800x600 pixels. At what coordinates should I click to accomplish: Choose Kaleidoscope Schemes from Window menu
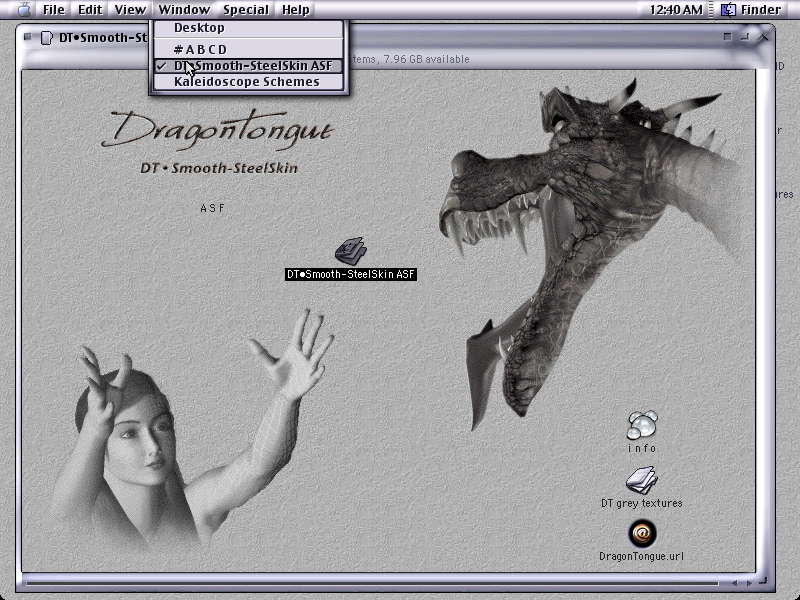click(248, 82)
